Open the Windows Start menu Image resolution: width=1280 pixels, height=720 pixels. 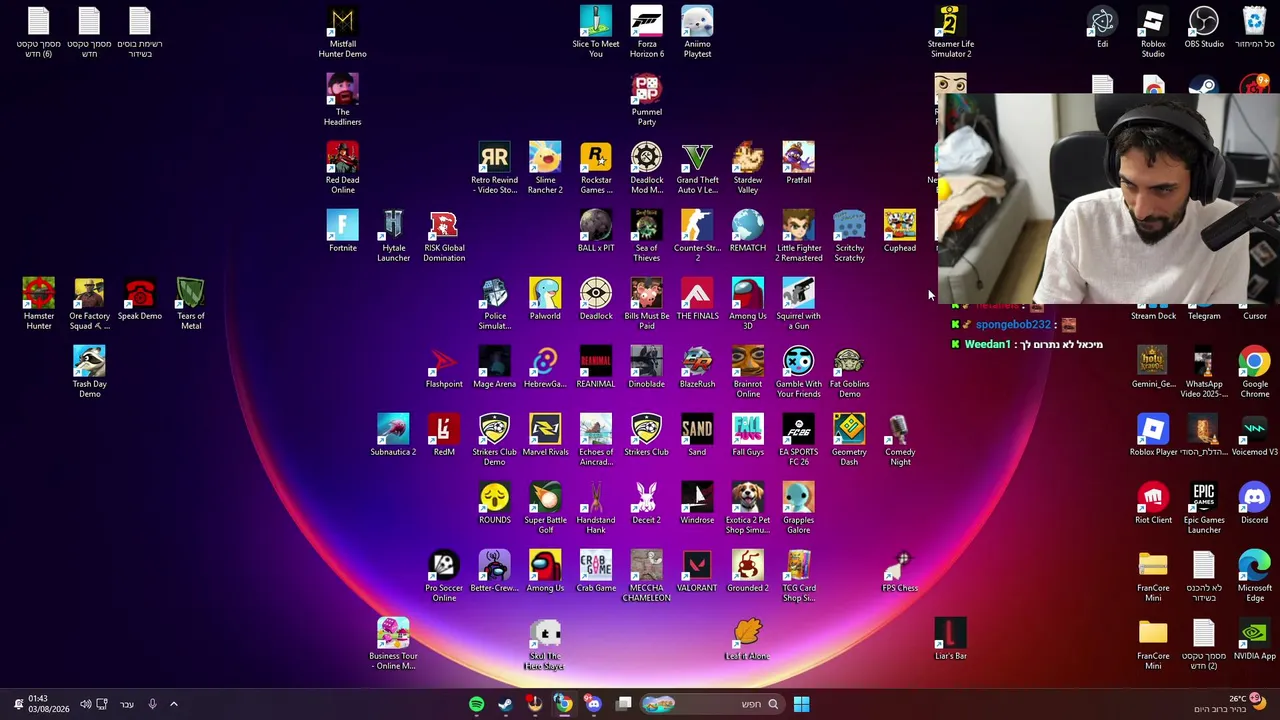pos(801,704)
